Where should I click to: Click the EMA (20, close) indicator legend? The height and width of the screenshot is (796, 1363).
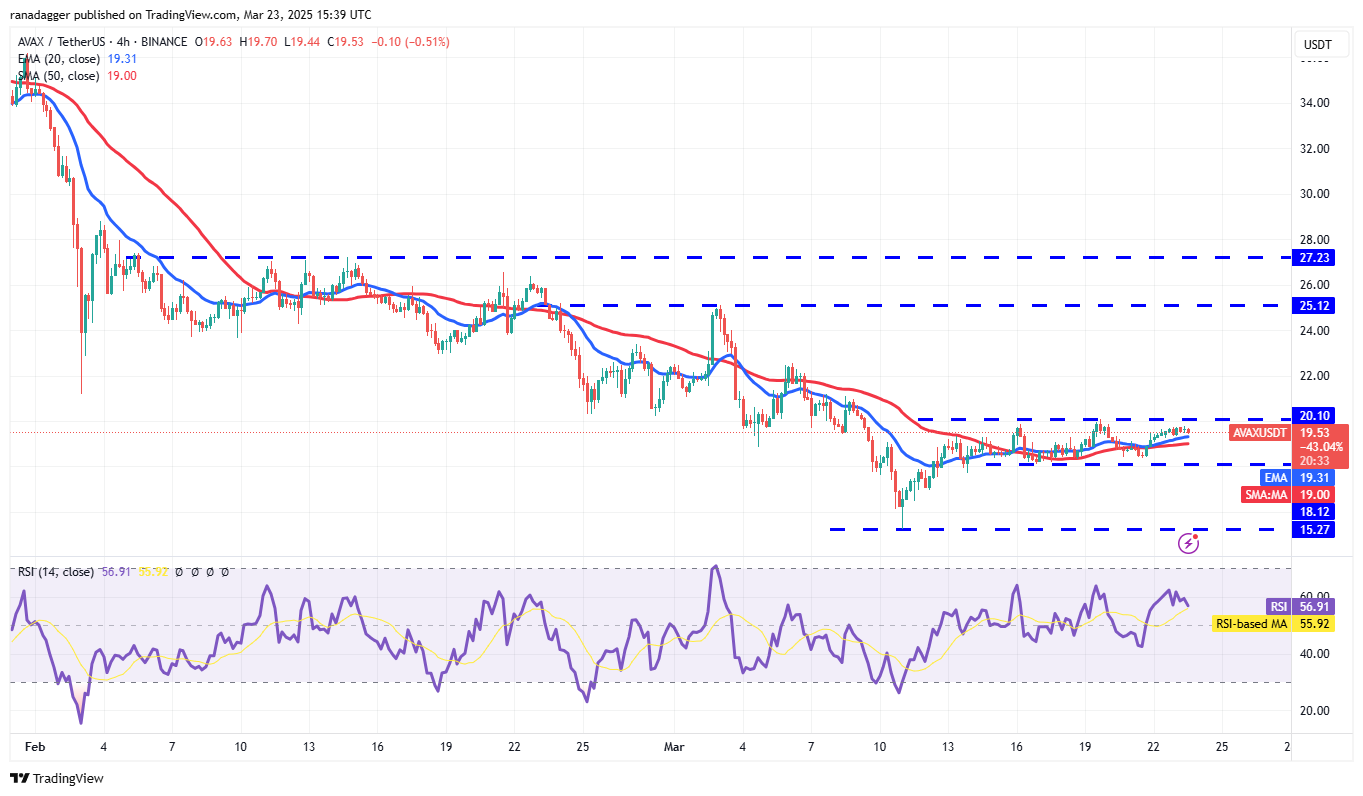60,59
